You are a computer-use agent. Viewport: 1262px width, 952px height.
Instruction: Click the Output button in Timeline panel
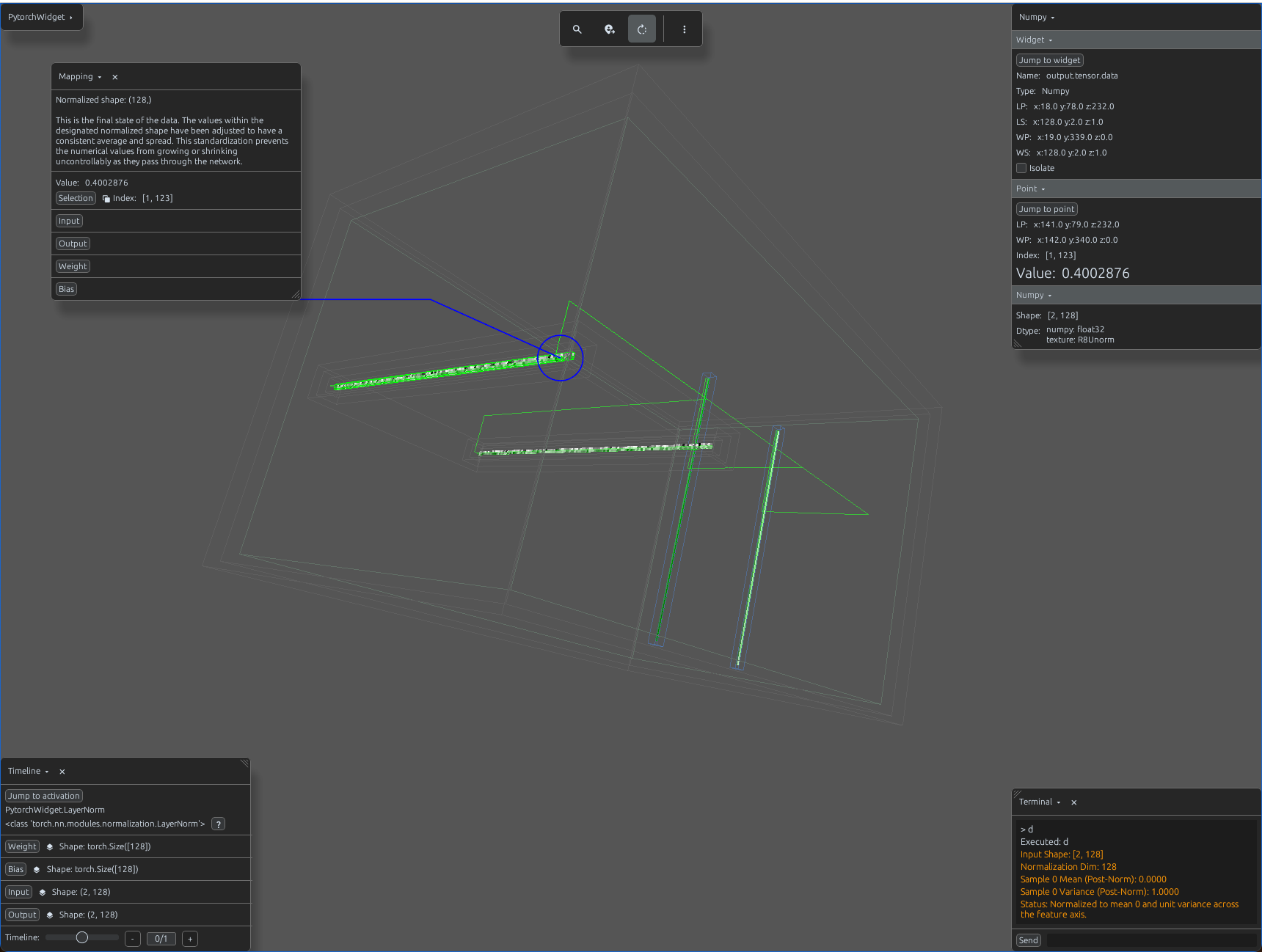22,915
